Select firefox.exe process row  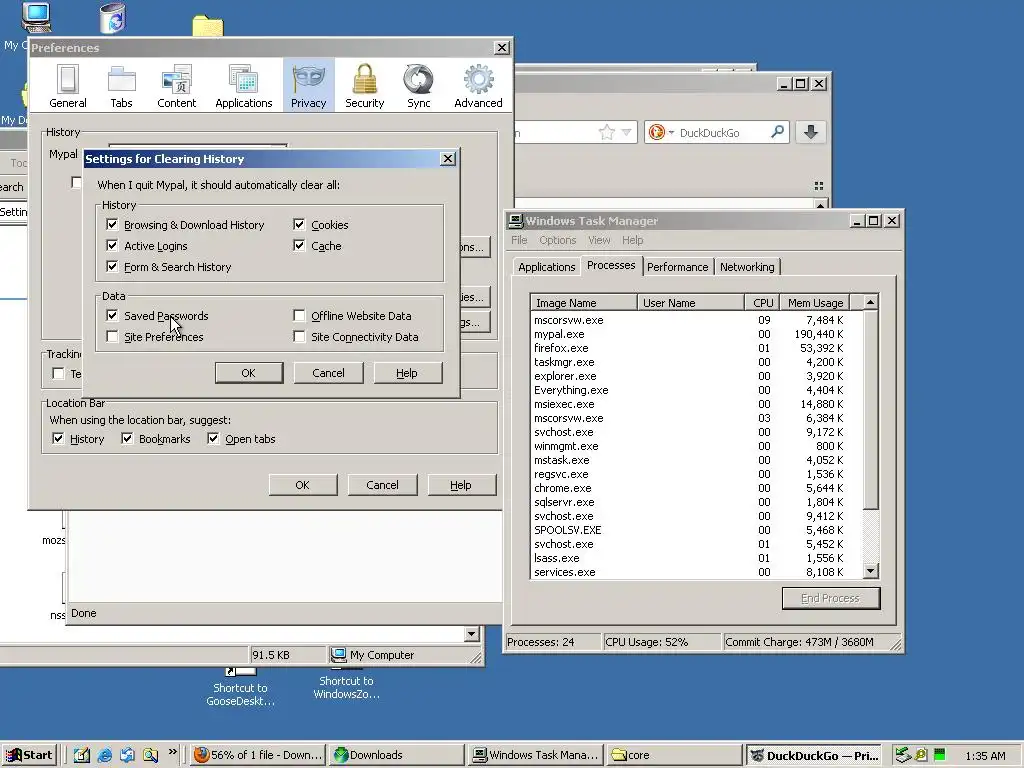point(696,348)
